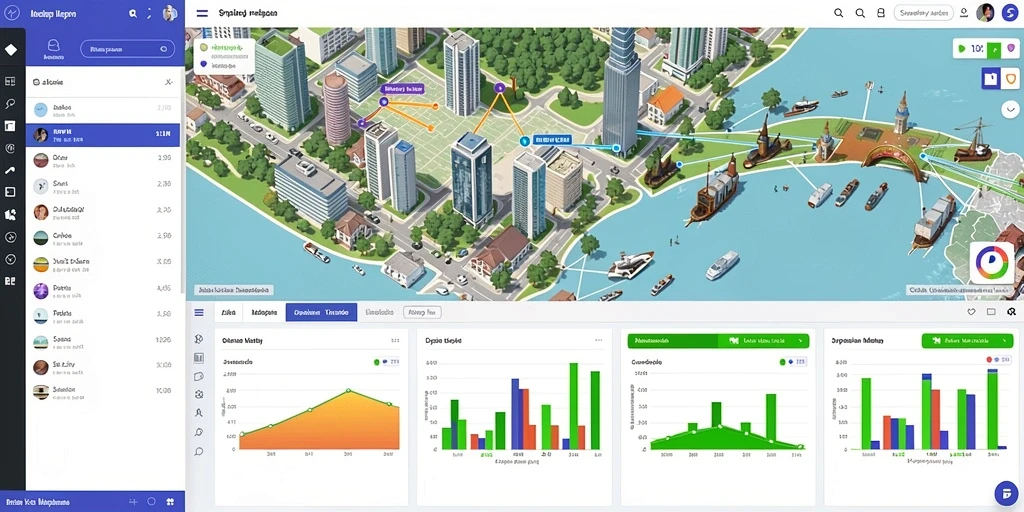Select the highlighted blue tab above charts

pos(321,312)
